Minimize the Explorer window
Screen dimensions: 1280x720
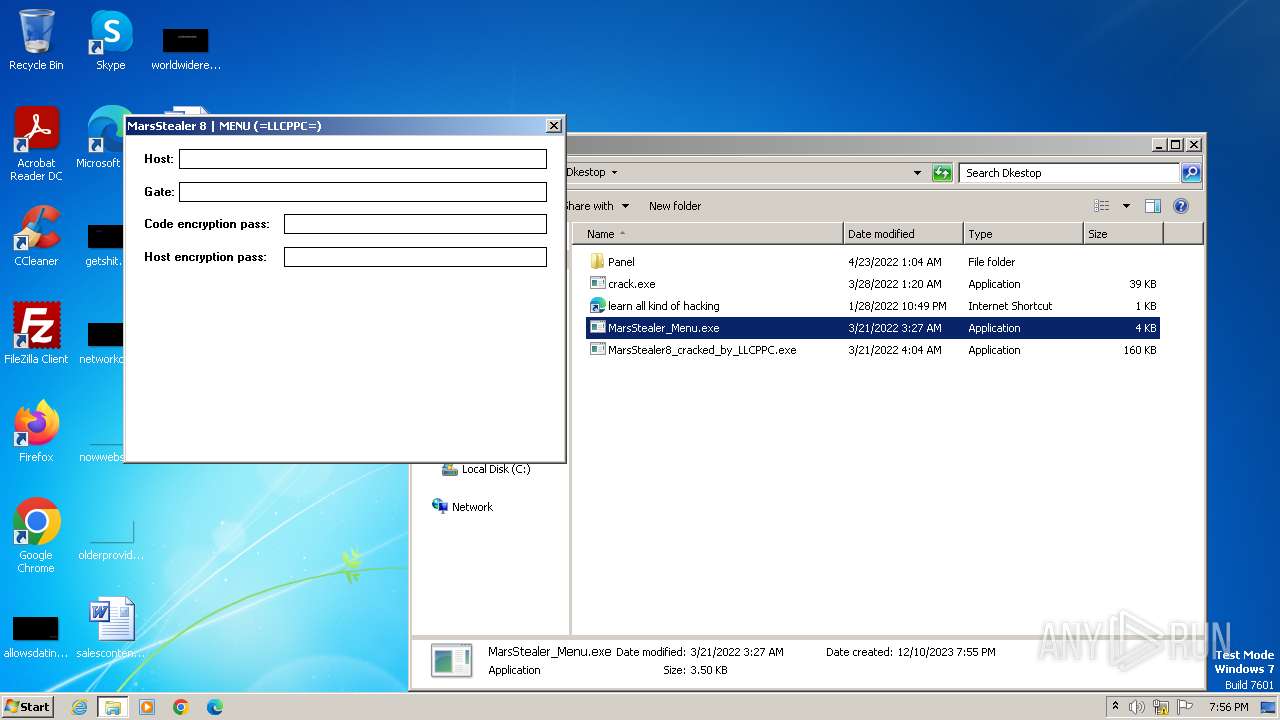point(1160,145)
